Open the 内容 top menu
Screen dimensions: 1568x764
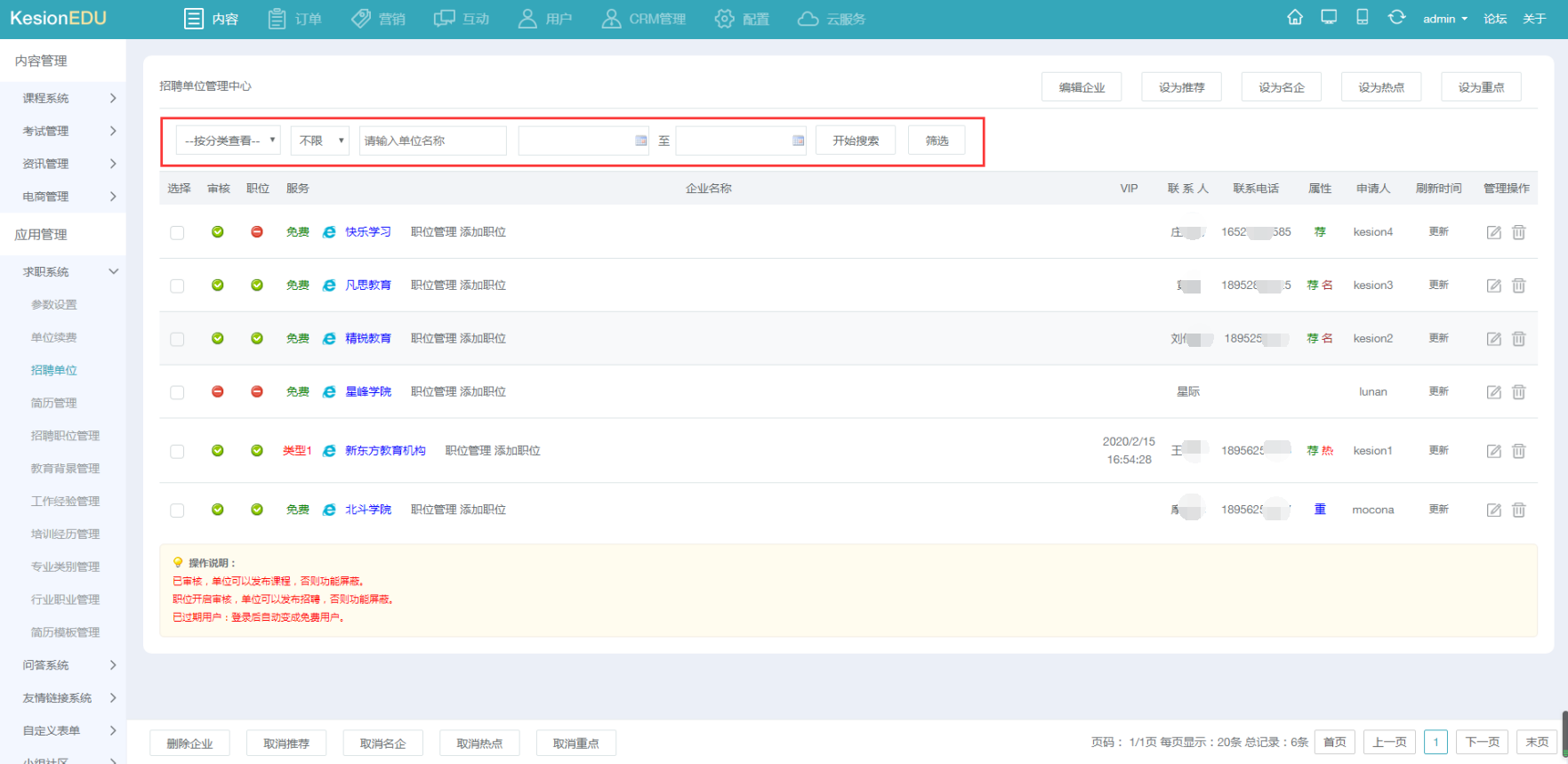coord(212,19)
